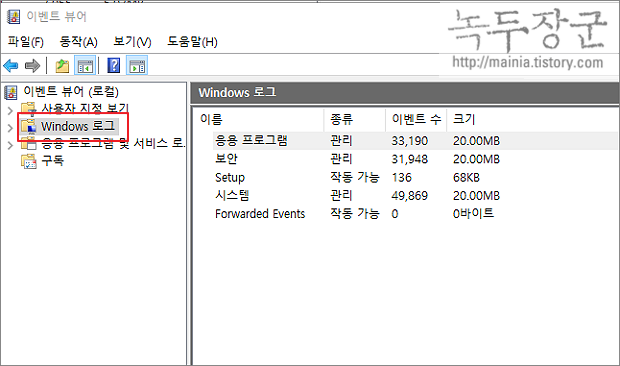This screenshot has width=620, height=366.
Task: Click the Windows 로그 pane header
Action: point(405,93)
